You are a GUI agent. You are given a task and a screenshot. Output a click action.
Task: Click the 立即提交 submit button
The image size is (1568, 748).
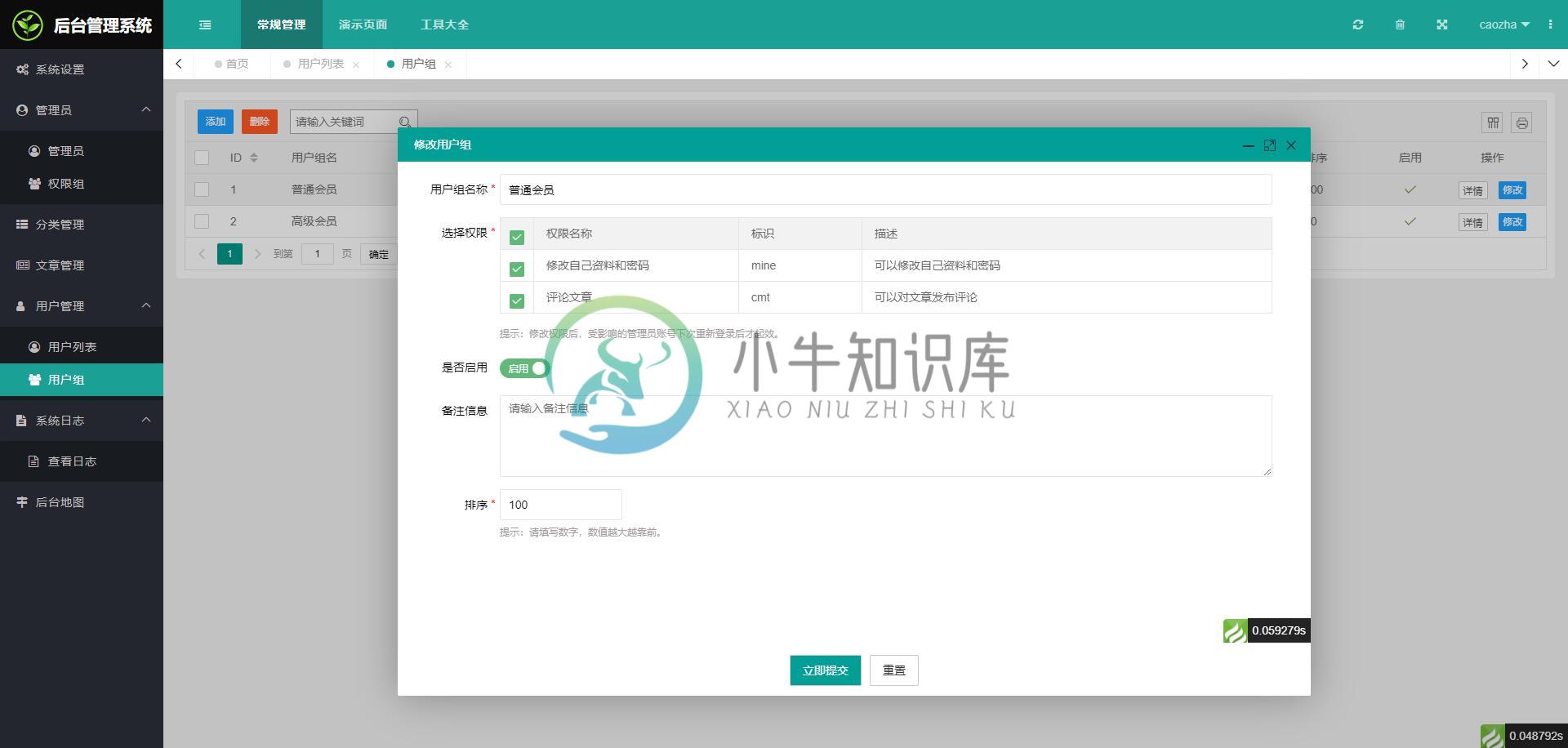pyautogui.click(x=826, y=670)
